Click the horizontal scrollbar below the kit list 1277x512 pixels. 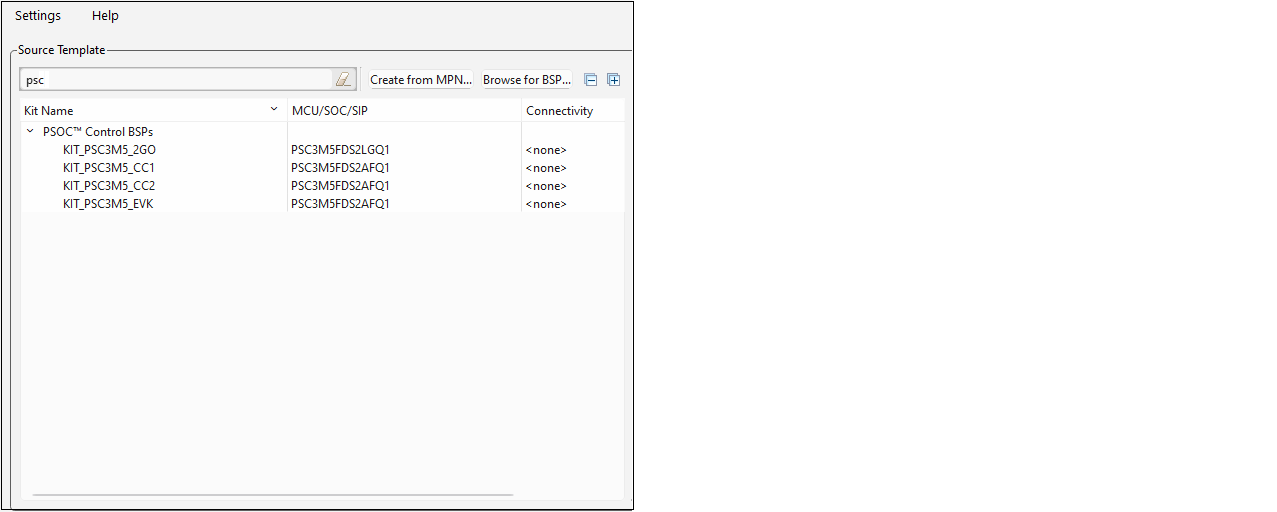click(272, 495)
